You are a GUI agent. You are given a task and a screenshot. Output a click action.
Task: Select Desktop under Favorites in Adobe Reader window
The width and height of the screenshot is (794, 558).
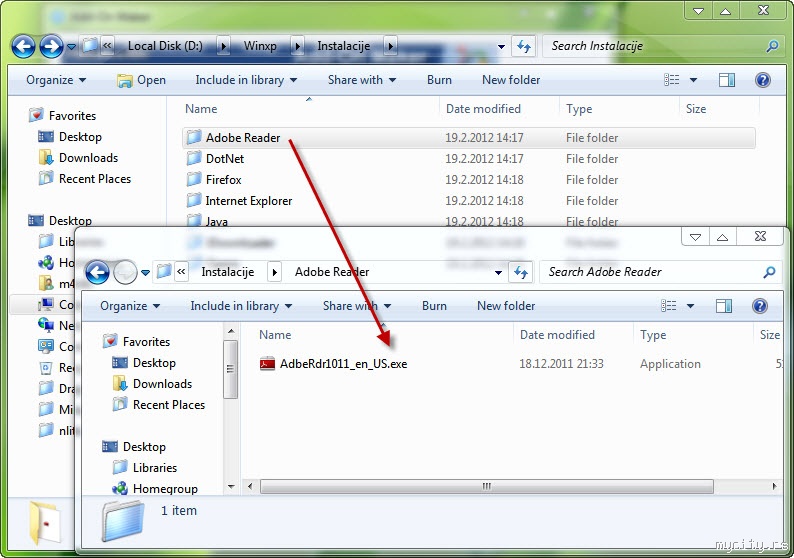click(154, 363)
